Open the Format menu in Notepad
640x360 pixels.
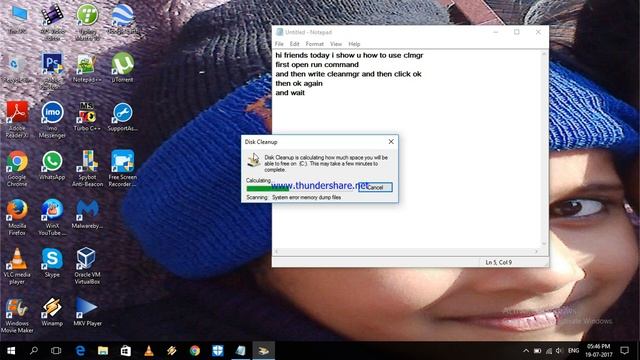coord(314,44)
